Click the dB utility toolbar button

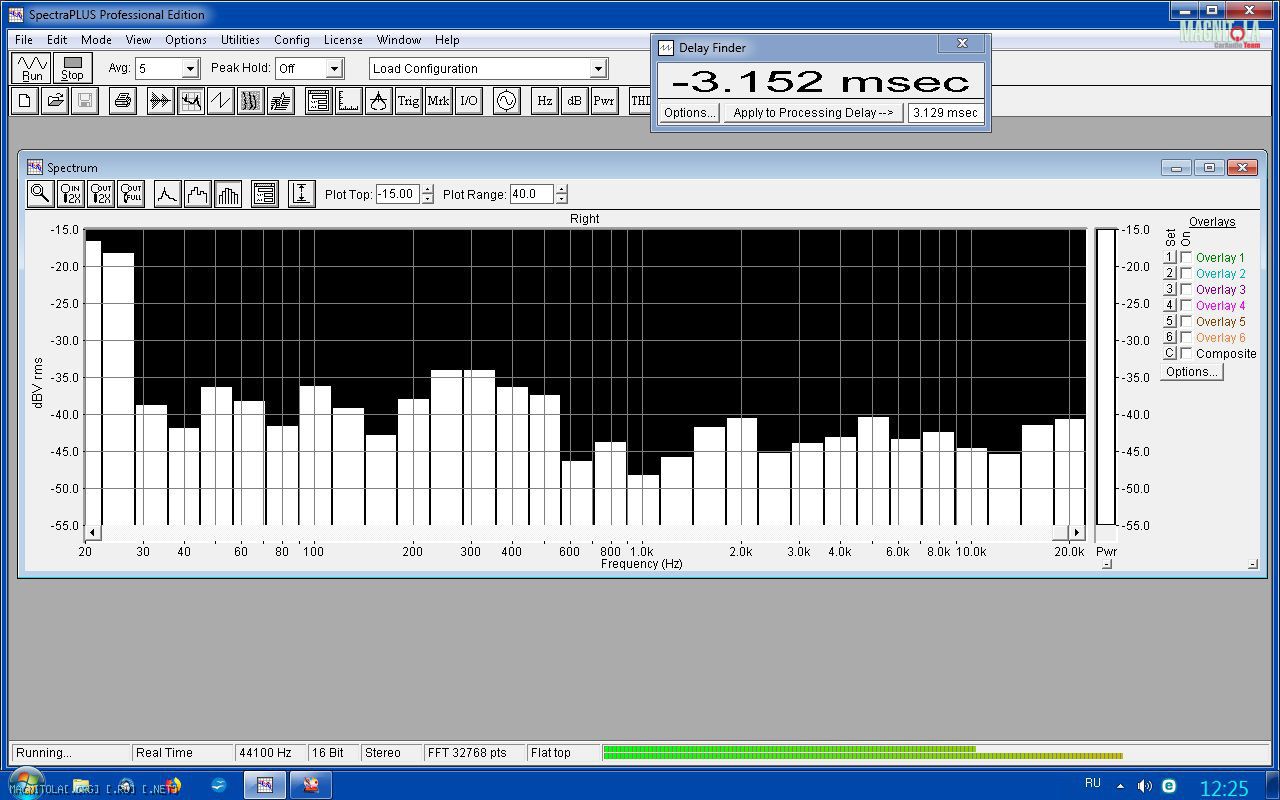click(575, 101)
